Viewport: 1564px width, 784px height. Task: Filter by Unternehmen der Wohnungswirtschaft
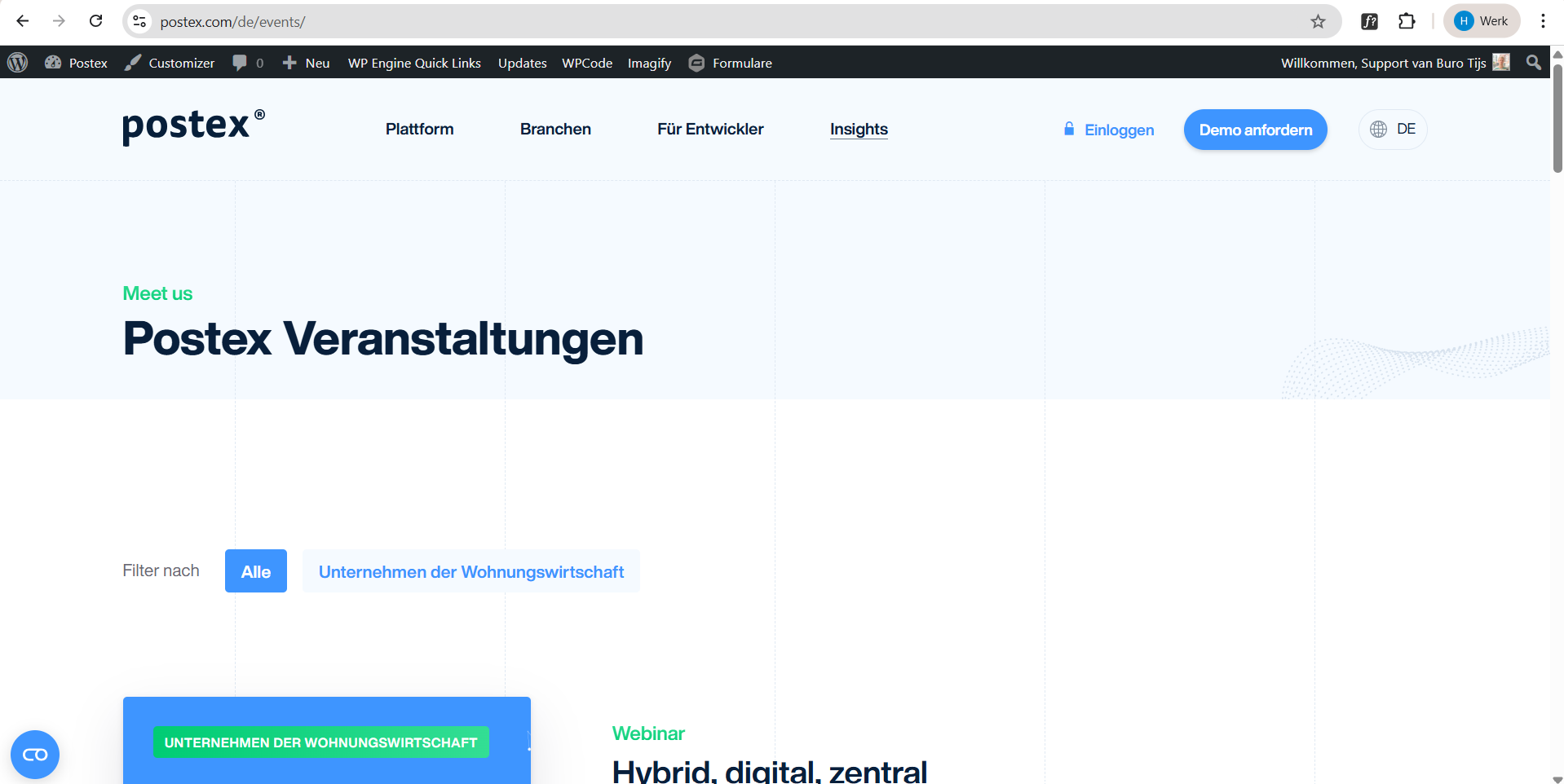471,571
